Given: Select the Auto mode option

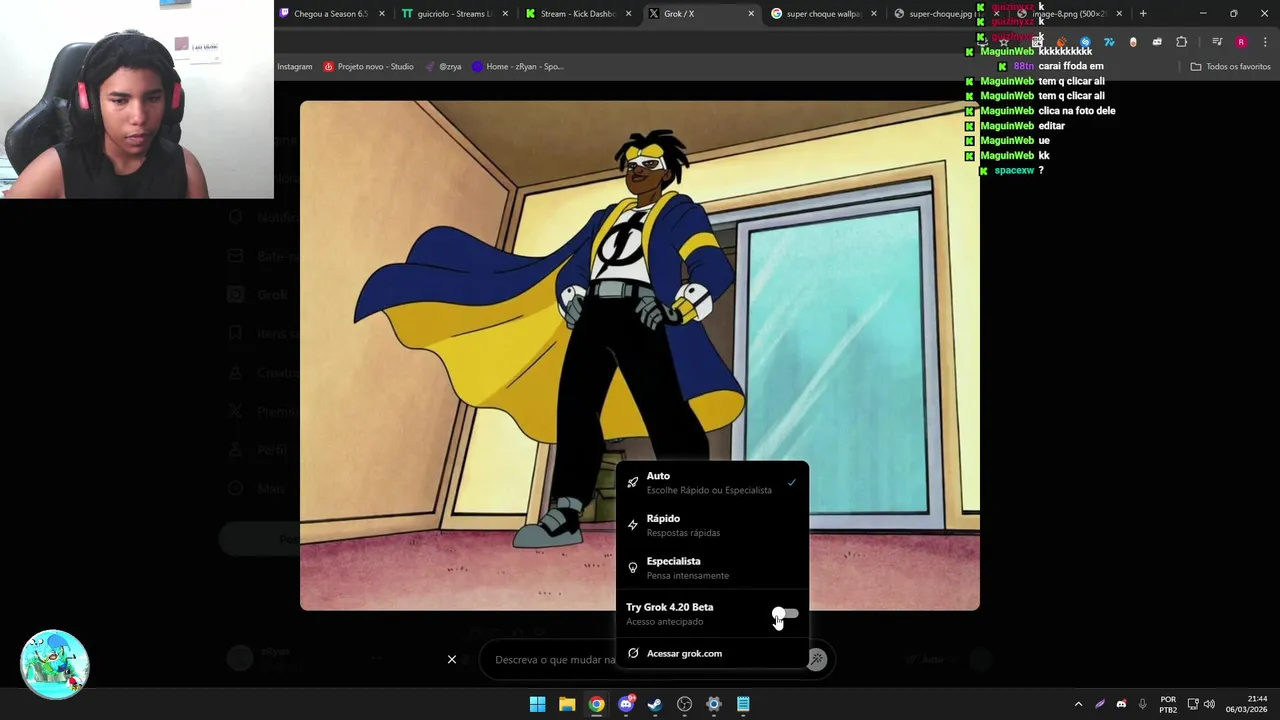Looking at the screenshot, I should tap(712, 483).
